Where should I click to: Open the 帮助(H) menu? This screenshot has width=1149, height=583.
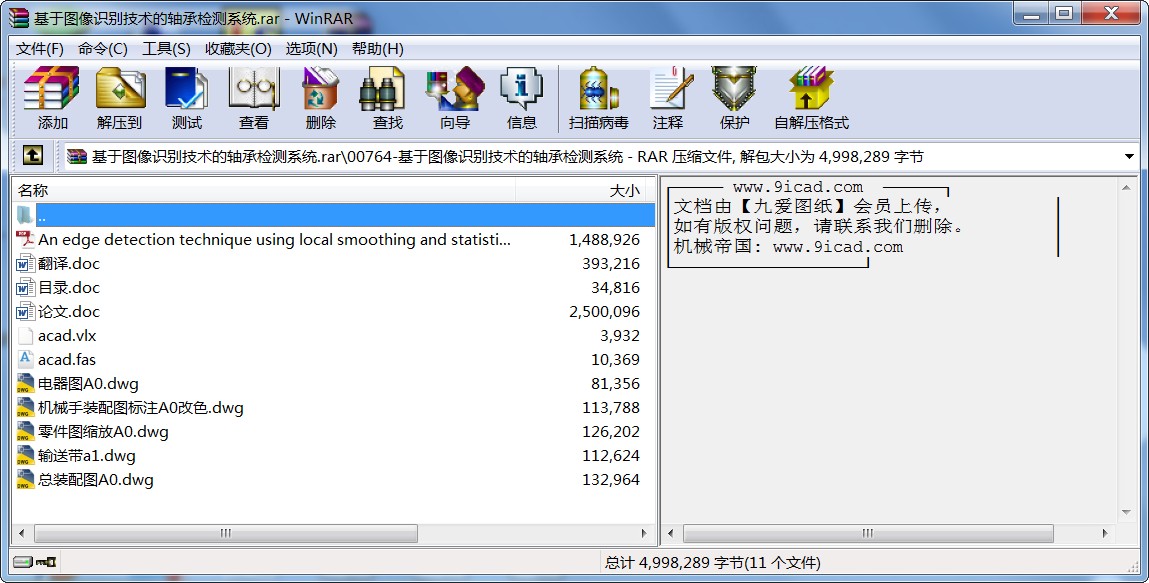pos(377,48)
